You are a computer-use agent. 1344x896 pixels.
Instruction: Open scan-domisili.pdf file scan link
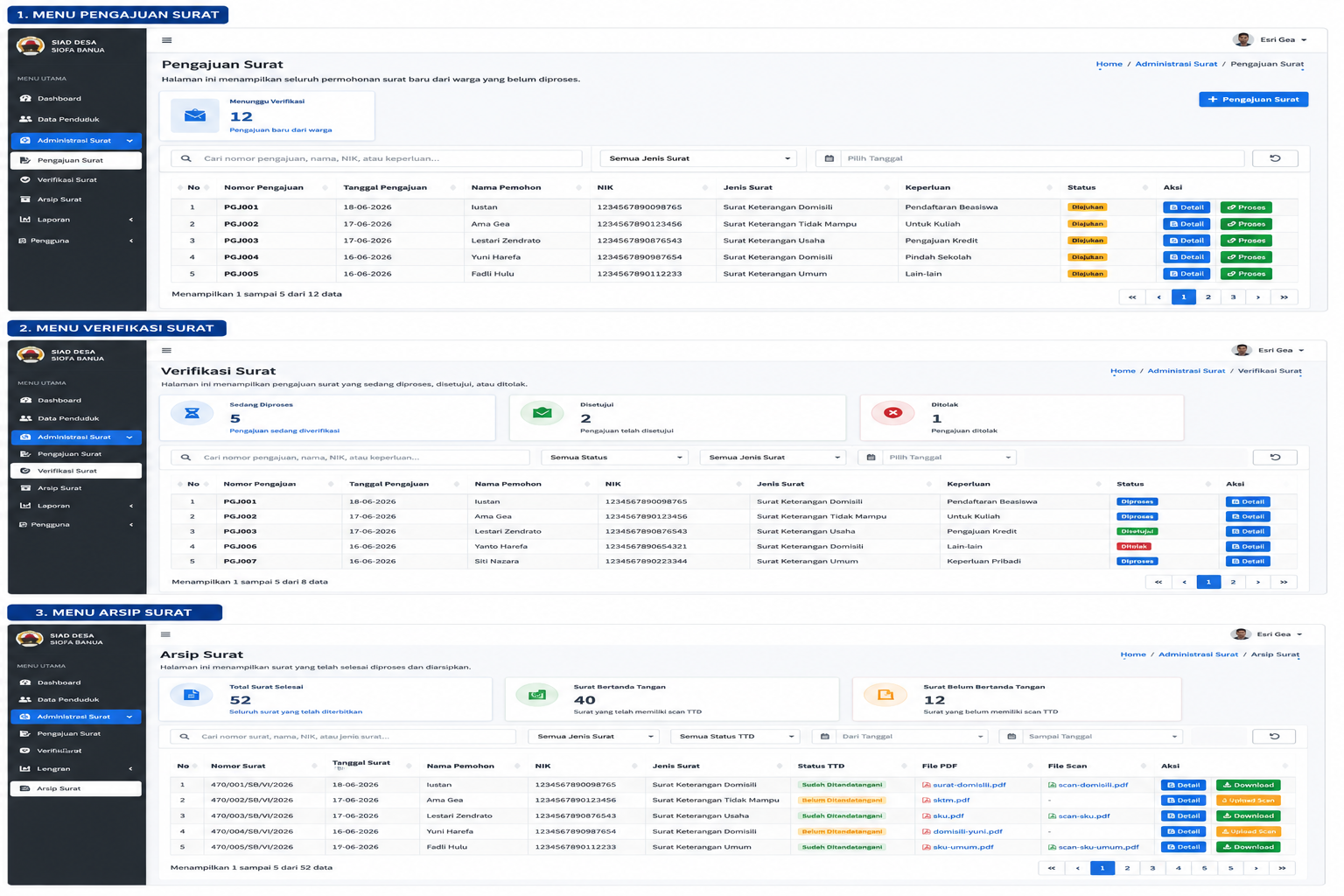[x=1093, y=785]
